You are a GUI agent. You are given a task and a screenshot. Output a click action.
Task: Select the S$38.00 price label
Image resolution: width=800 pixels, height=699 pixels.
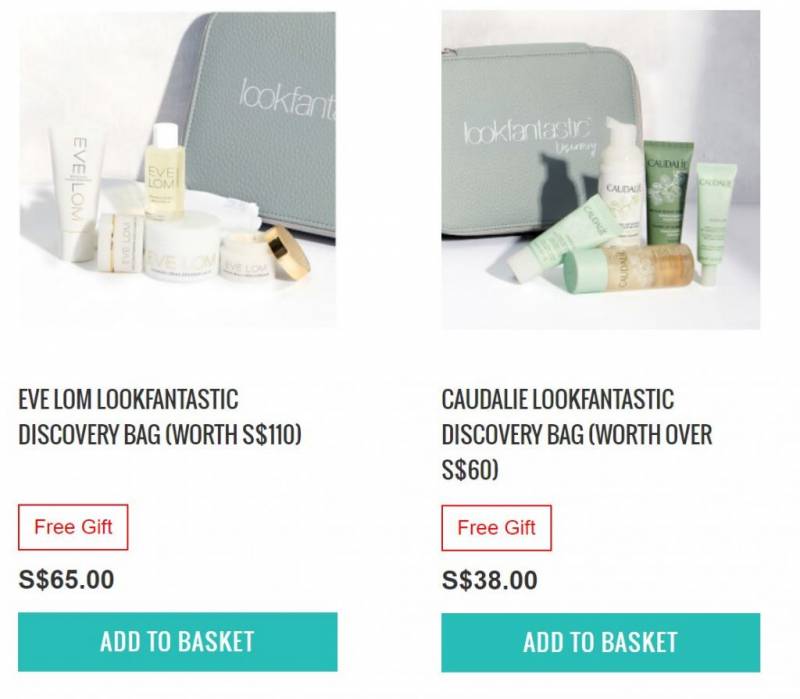(x=489, y=580)
